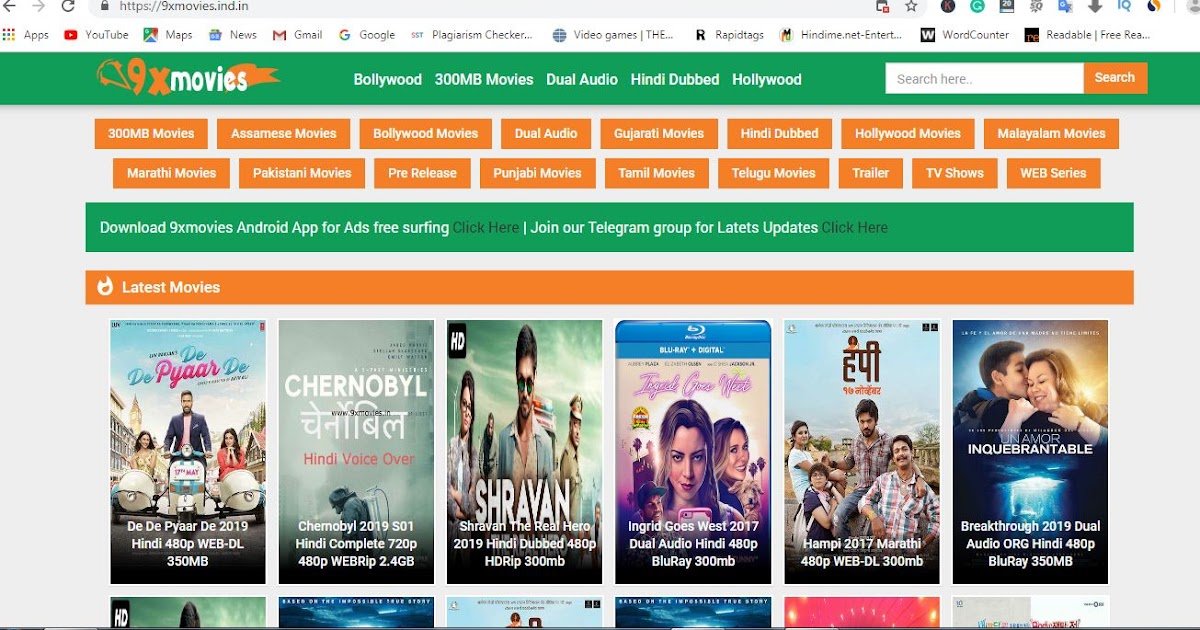Select the orange Dual Audio category button
The width and height of the screenshot is (1200, 630).
pyautogui.click(x=546, y=133)
